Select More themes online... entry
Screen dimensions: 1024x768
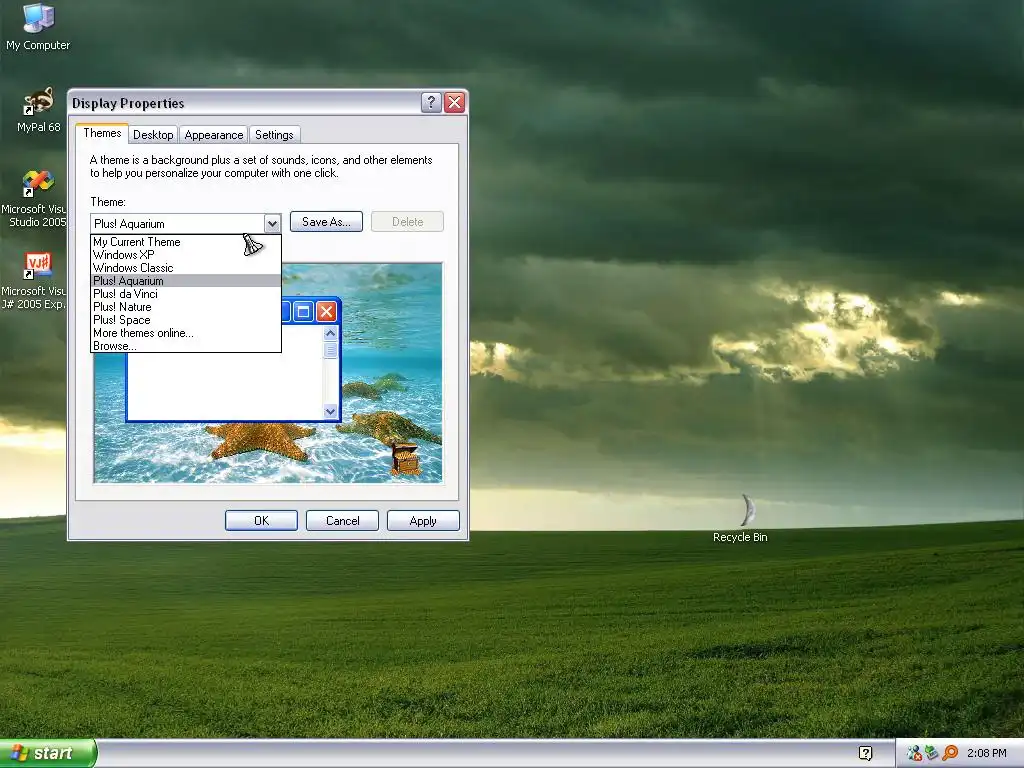coord(186,333)
